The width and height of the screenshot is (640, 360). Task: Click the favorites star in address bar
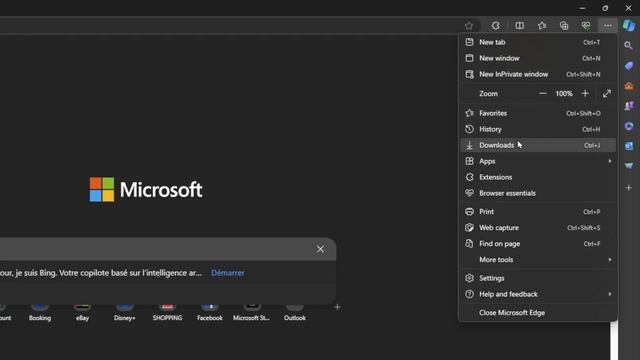pos(469,26)
